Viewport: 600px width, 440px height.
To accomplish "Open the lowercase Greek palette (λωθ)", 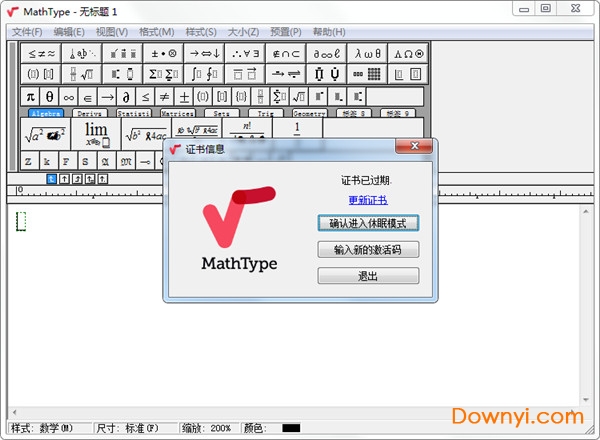I will point(367,54).
